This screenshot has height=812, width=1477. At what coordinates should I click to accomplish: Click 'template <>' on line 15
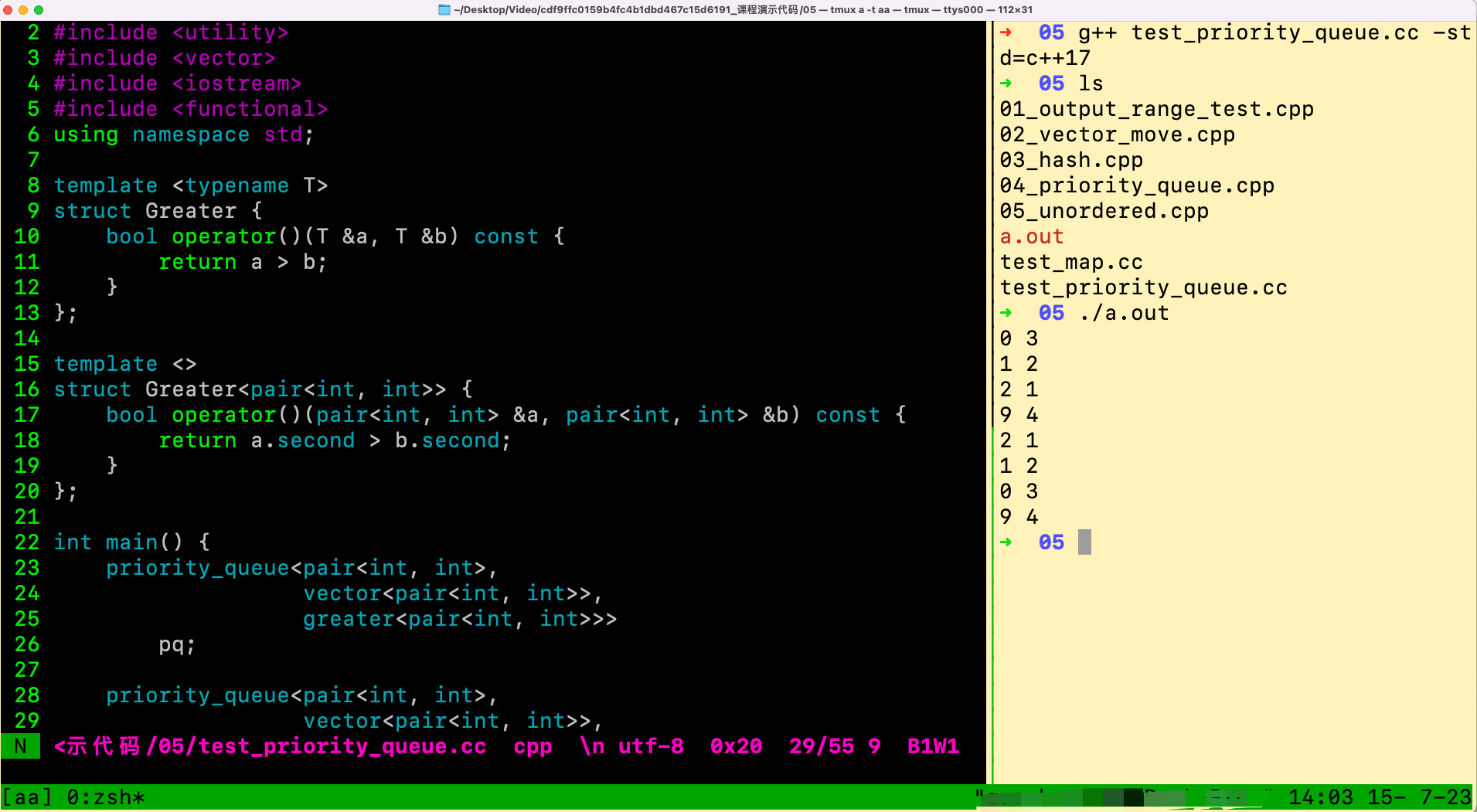(x=125, y=364)
